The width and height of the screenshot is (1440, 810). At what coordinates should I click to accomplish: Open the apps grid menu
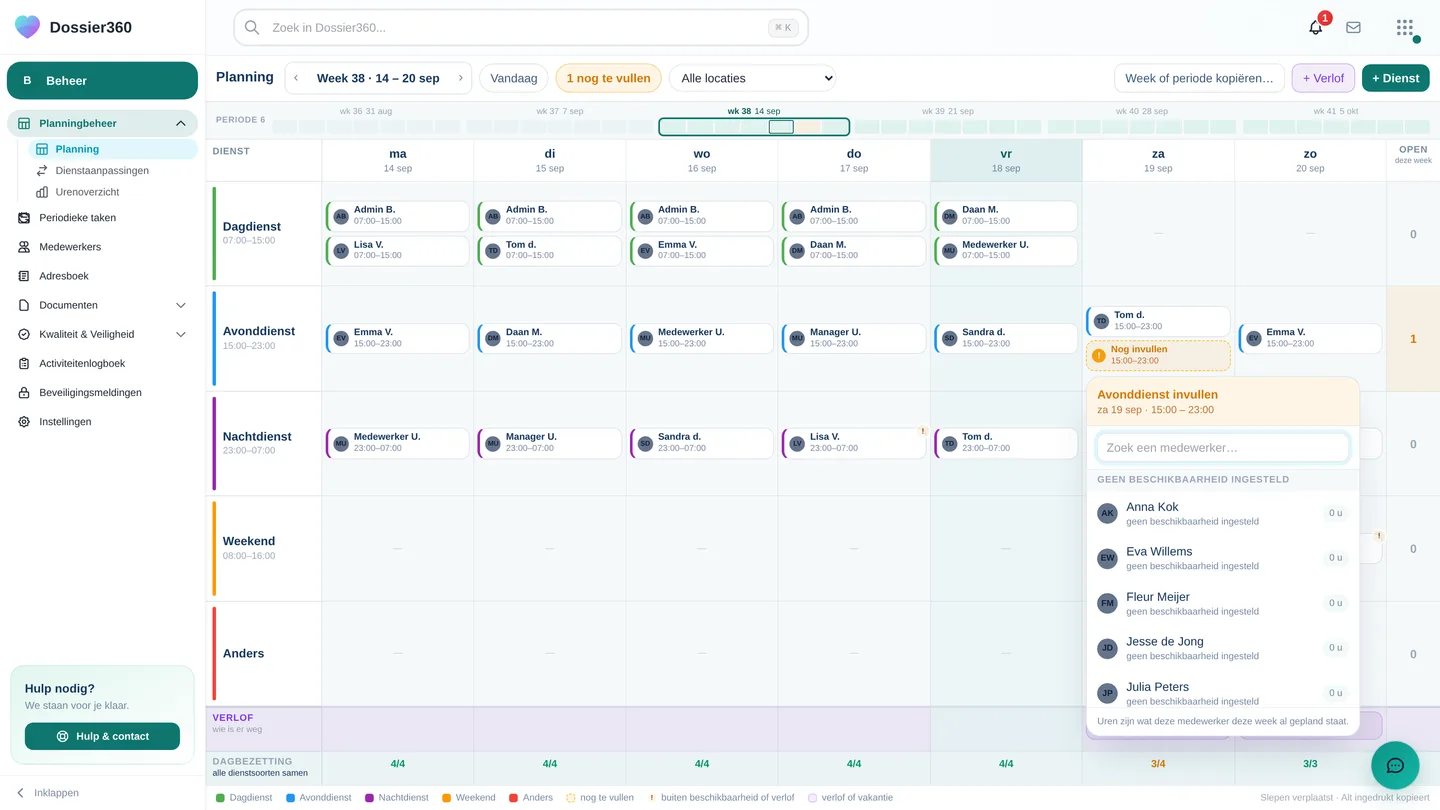(1405, 27)
